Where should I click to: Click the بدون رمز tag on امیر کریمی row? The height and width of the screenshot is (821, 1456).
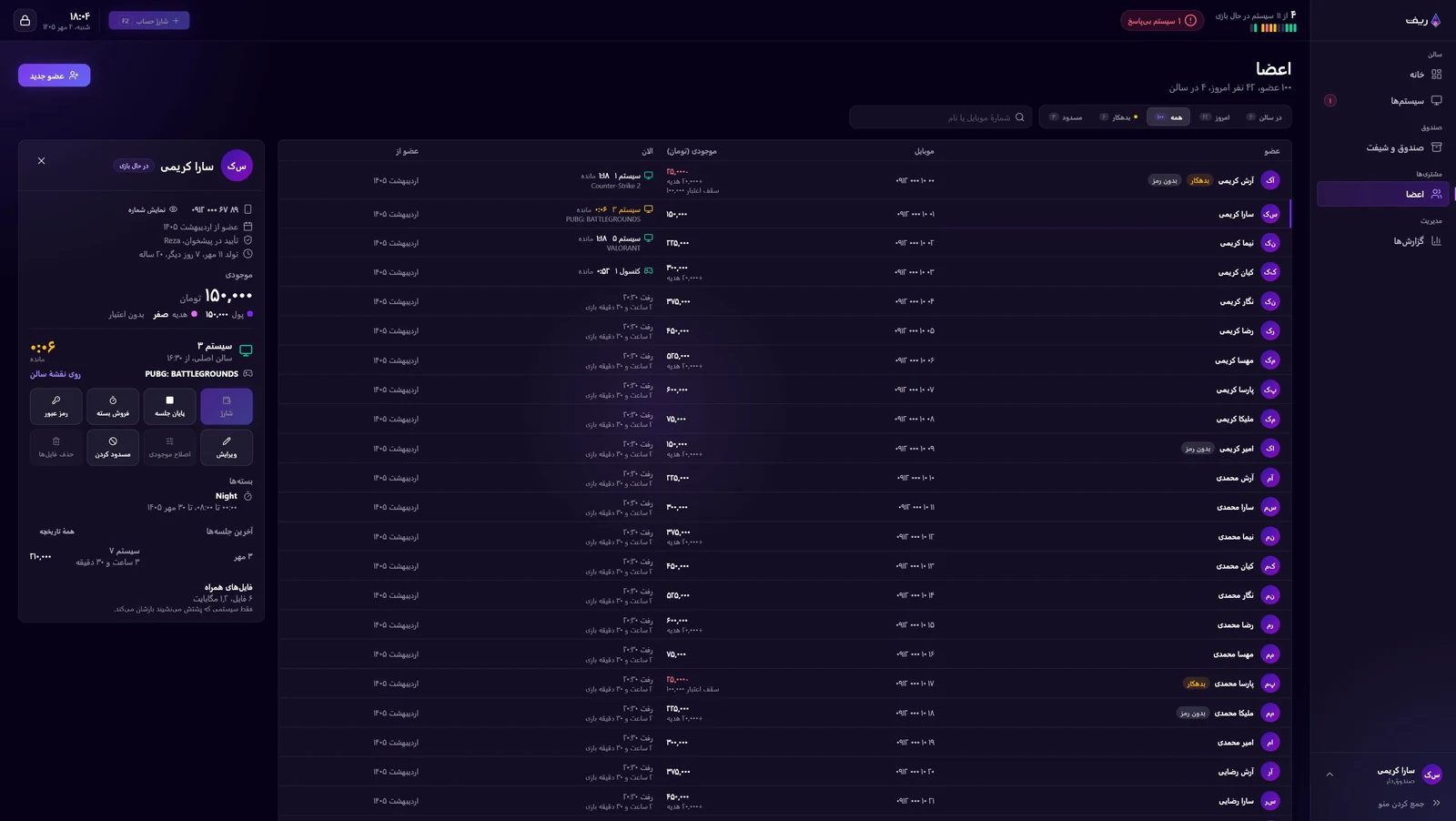(x=1198, y=449)
